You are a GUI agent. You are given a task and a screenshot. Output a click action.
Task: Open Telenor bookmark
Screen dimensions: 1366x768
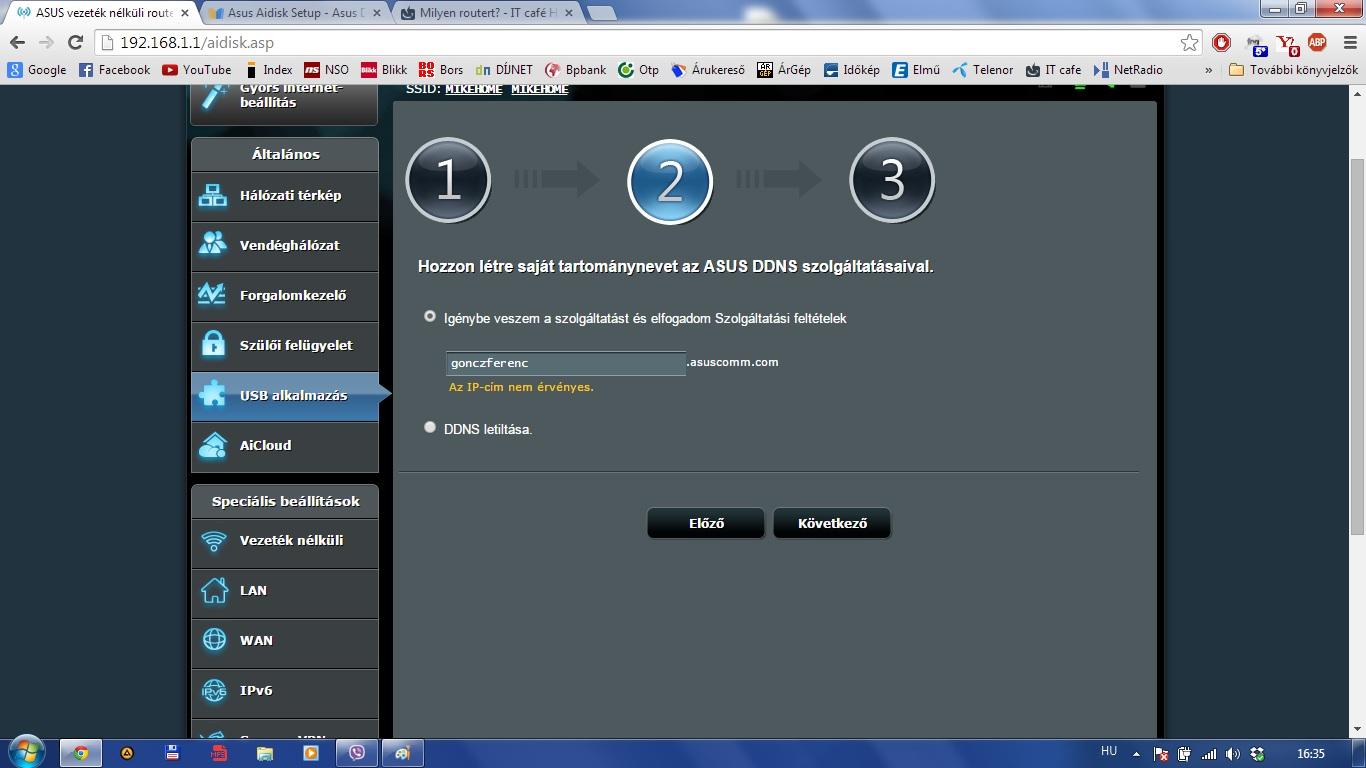pyautogui.click(x=983, y=70)
